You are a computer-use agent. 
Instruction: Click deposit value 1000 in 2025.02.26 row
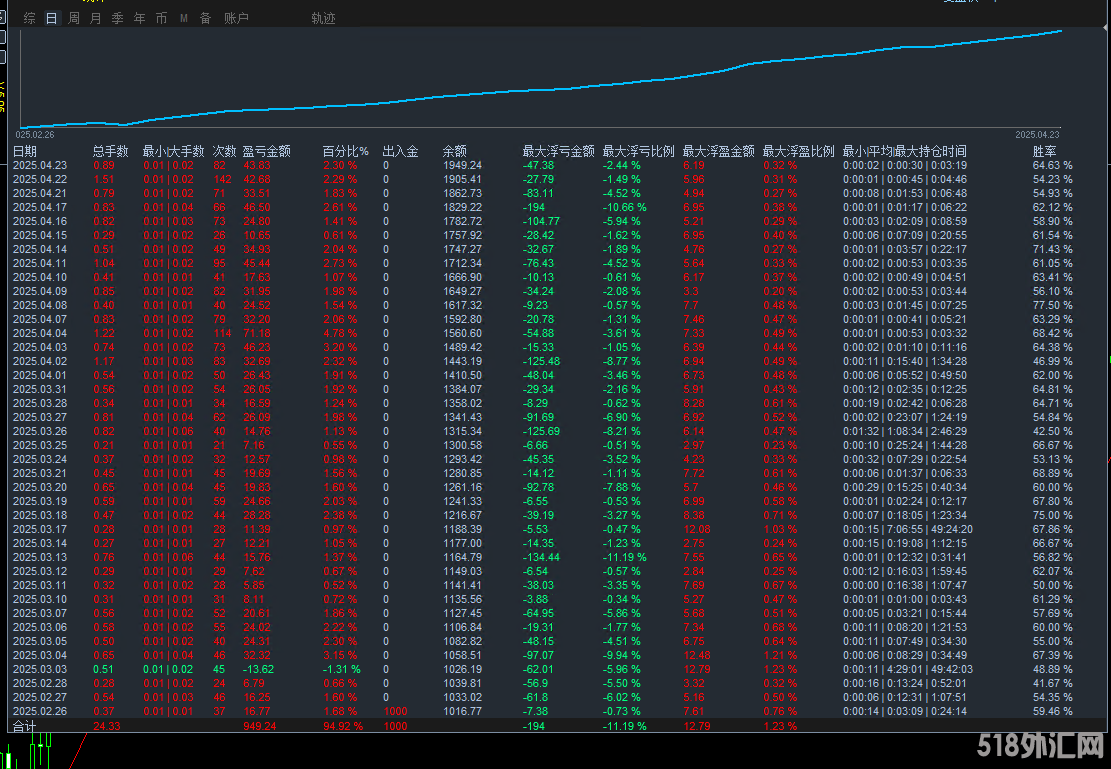pyautogui.click(x=395, y=711)
